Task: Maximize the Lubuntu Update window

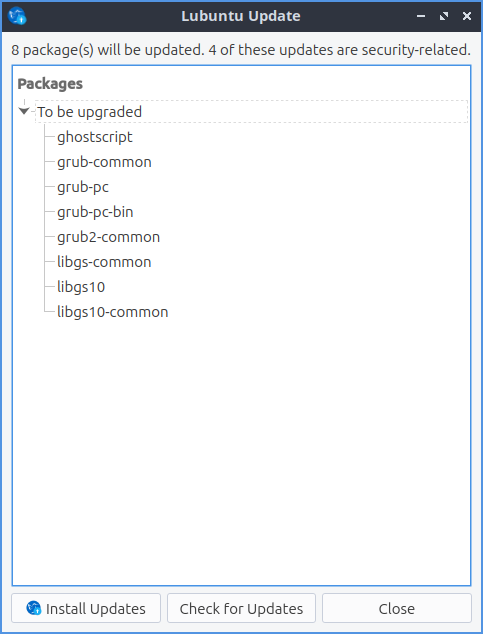Action: [x=444, y=16]
